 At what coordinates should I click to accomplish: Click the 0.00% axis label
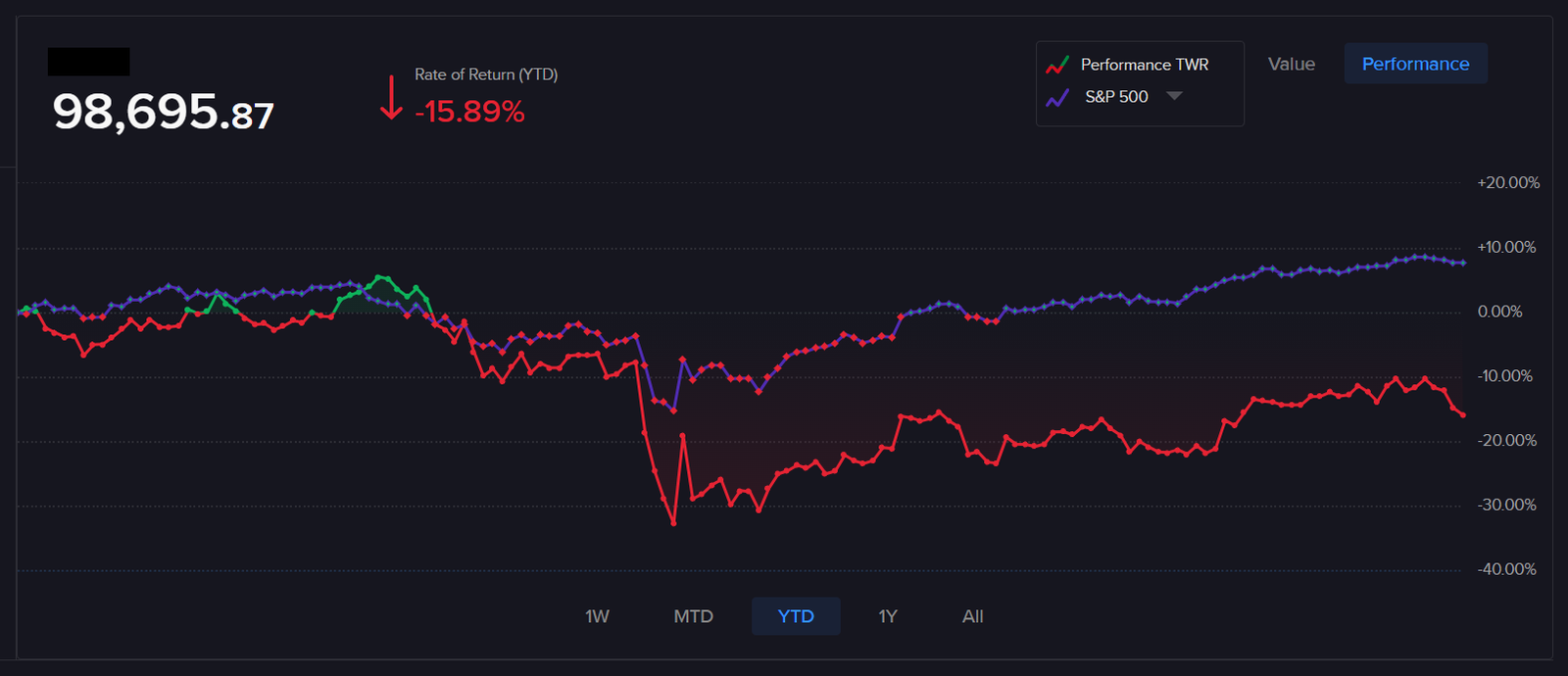click(1499, 312)
